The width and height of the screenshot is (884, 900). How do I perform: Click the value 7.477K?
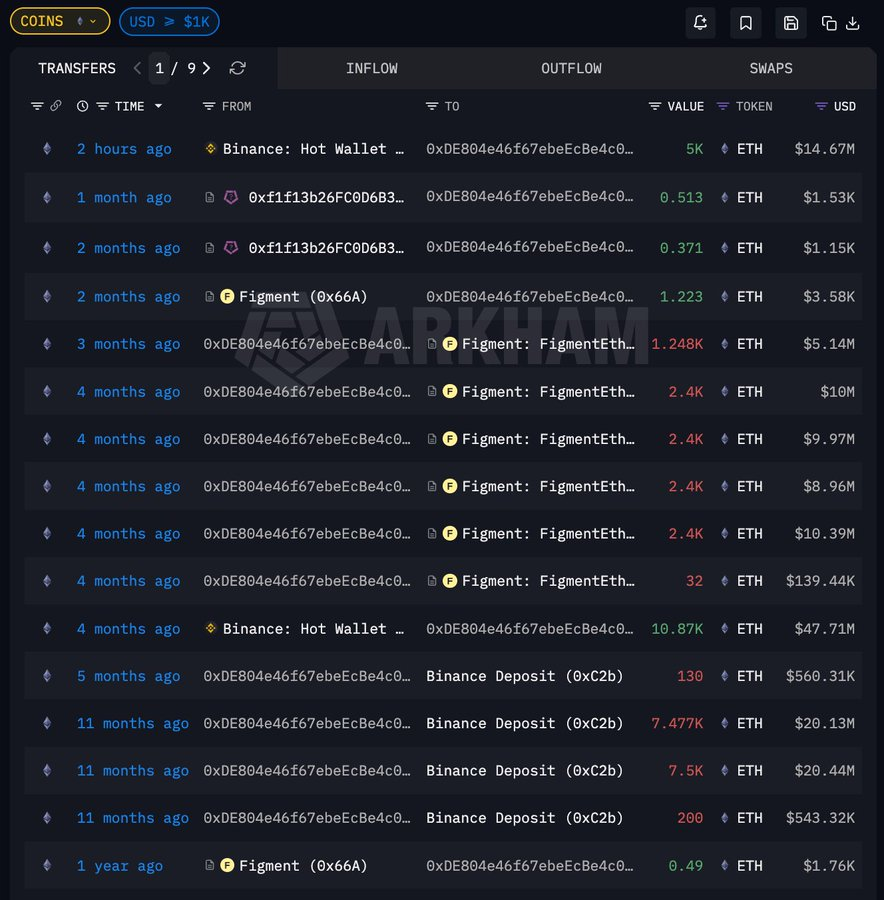(677, 723)
